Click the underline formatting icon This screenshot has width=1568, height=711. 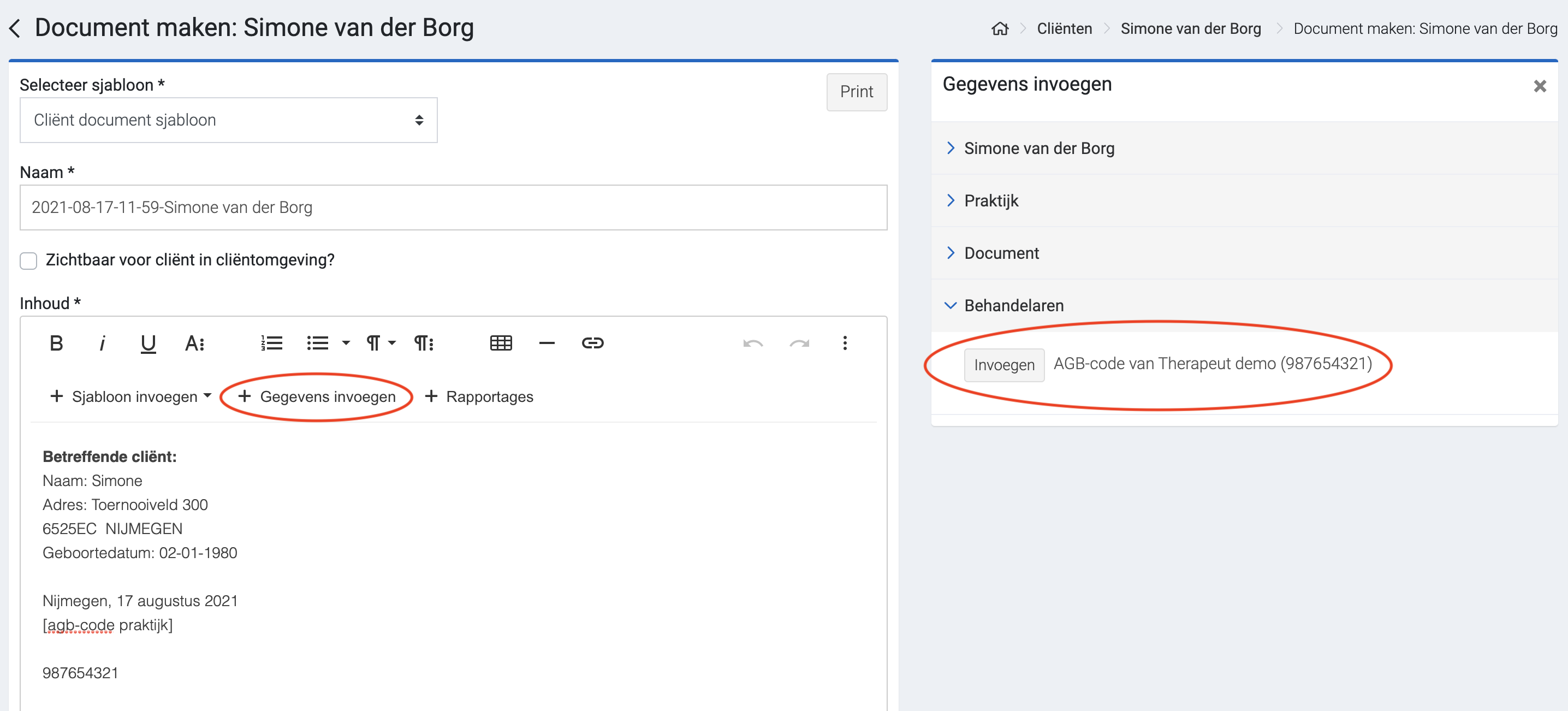(x=148, y=343)
